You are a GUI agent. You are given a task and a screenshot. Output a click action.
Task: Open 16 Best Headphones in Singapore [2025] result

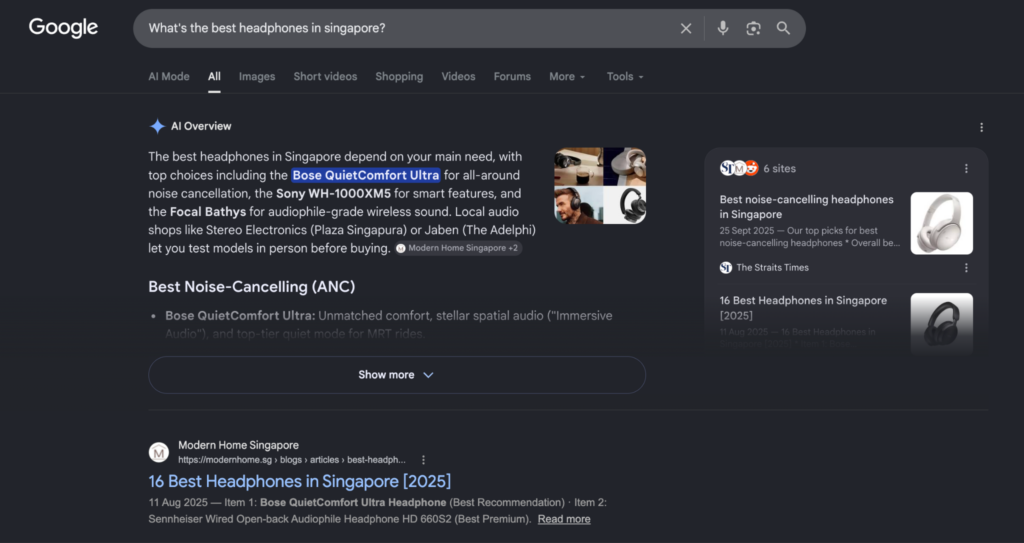[x=300, y=482]
